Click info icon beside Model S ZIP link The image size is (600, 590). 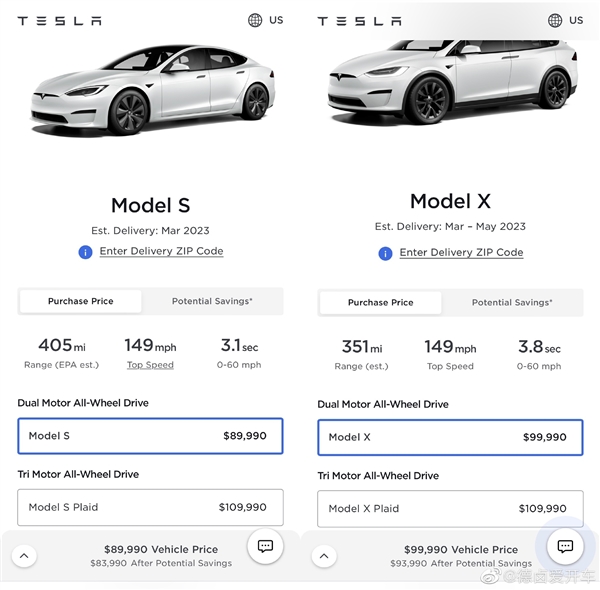click(85, 252)
